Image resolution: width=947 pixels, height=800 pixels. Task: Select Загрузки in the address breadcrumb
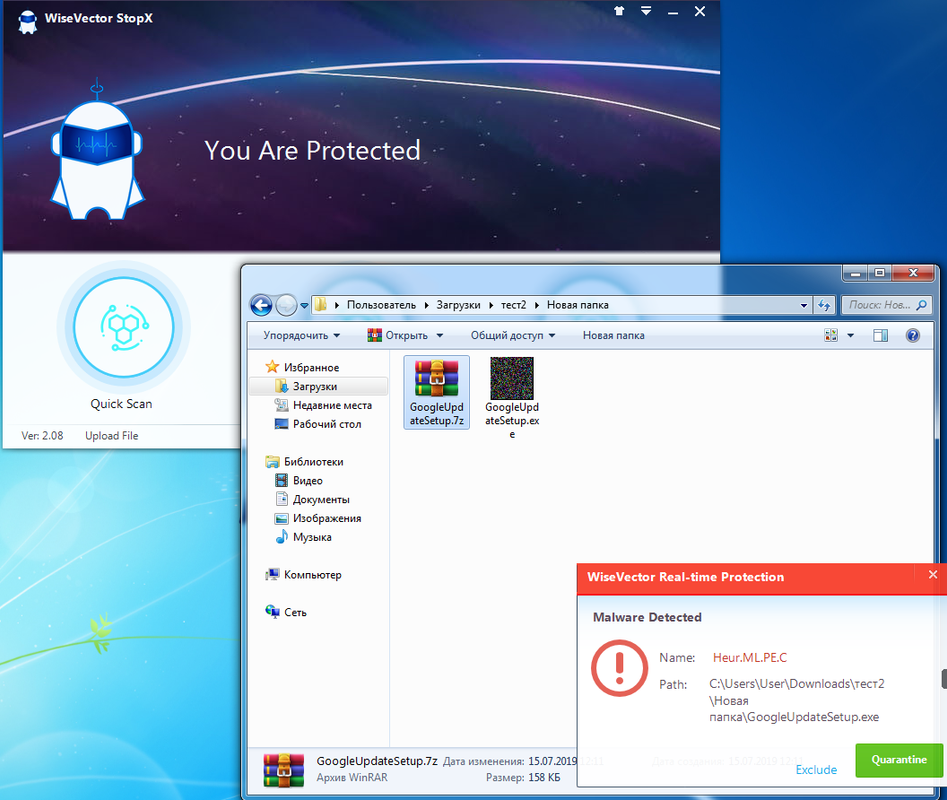click(x=458, y=305)
